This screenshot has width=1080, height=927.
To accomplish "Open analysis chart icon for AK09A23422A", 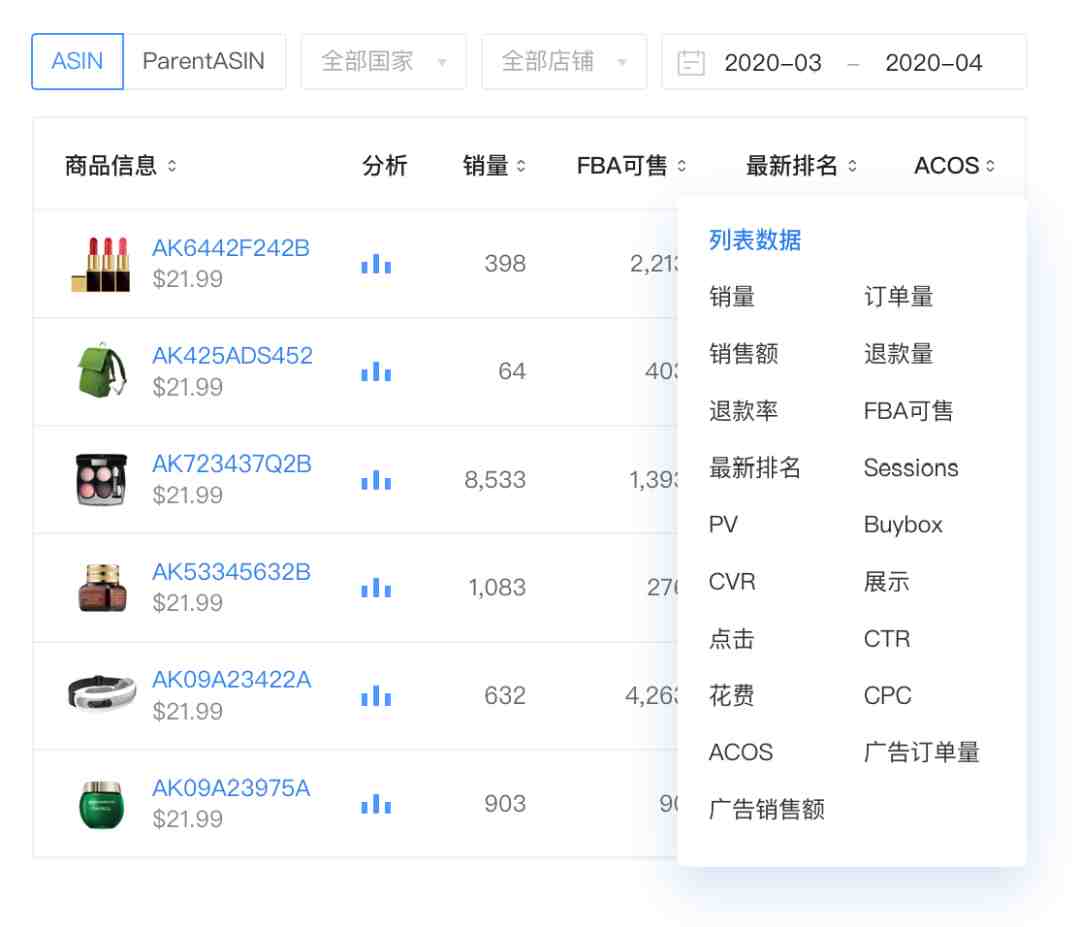I will tap(376, 696).
